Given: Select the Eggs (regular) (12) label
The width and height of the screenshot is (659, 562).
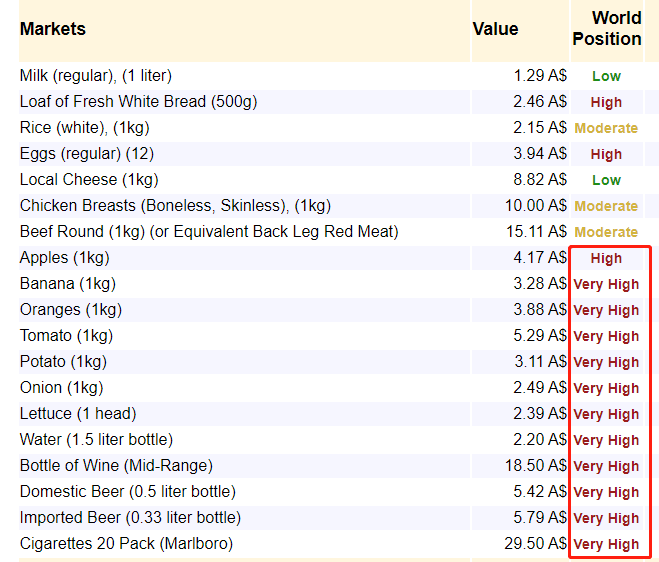Looking at the screenshot, I should [x=87, y=154].
